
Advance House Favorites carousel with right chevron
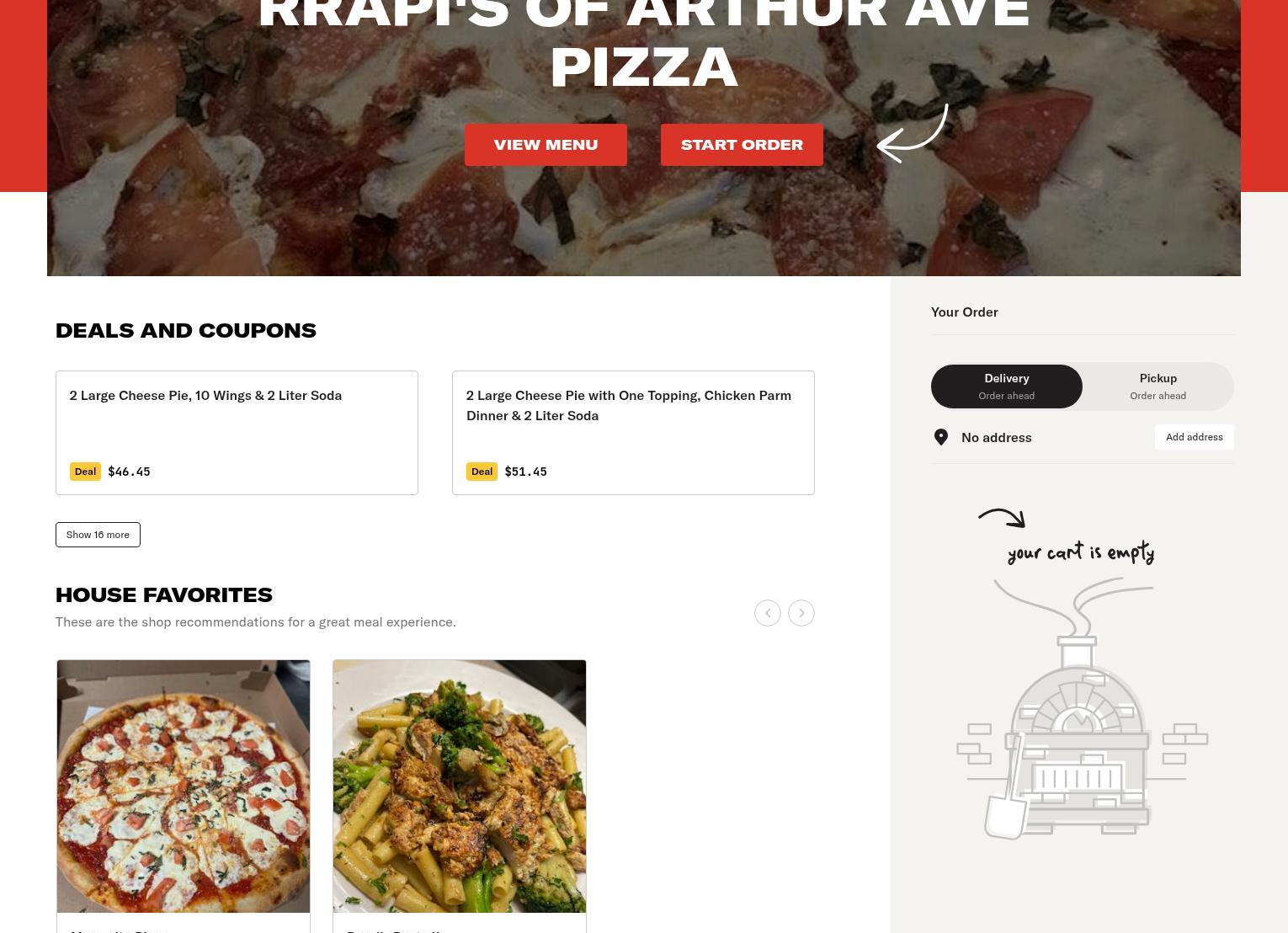pyautogui.click(x=801, y=613)
